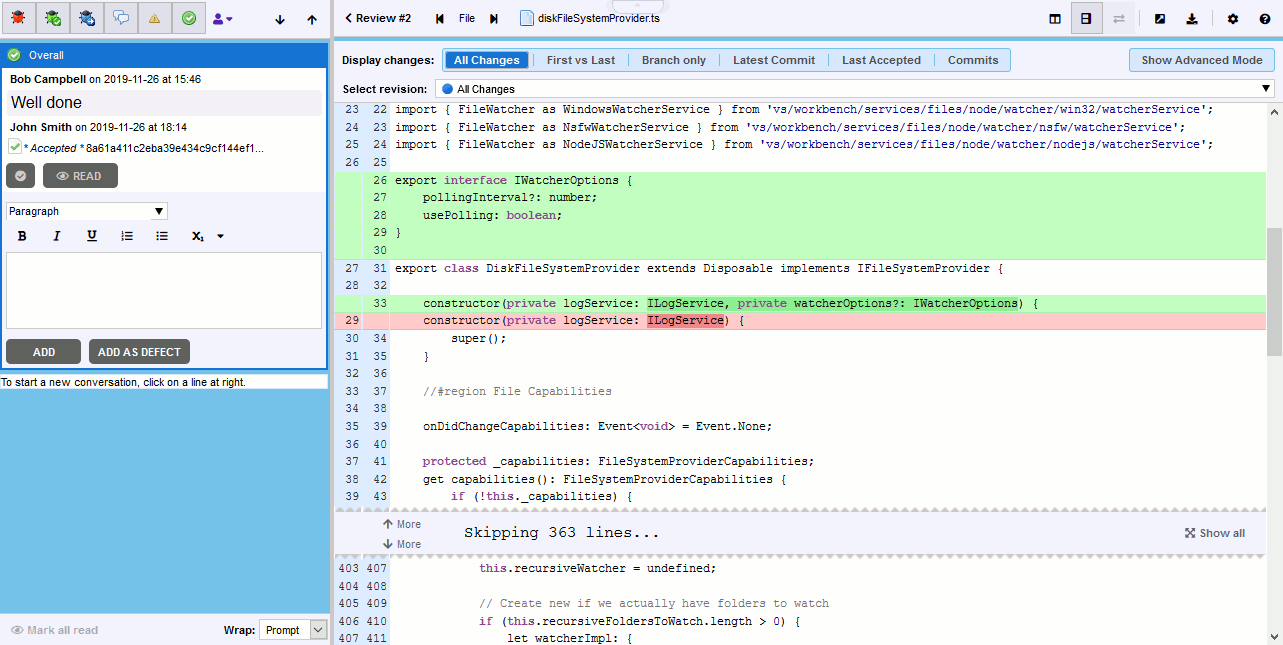
Task: Click inside the comment text box
Action: coord(164,290)
